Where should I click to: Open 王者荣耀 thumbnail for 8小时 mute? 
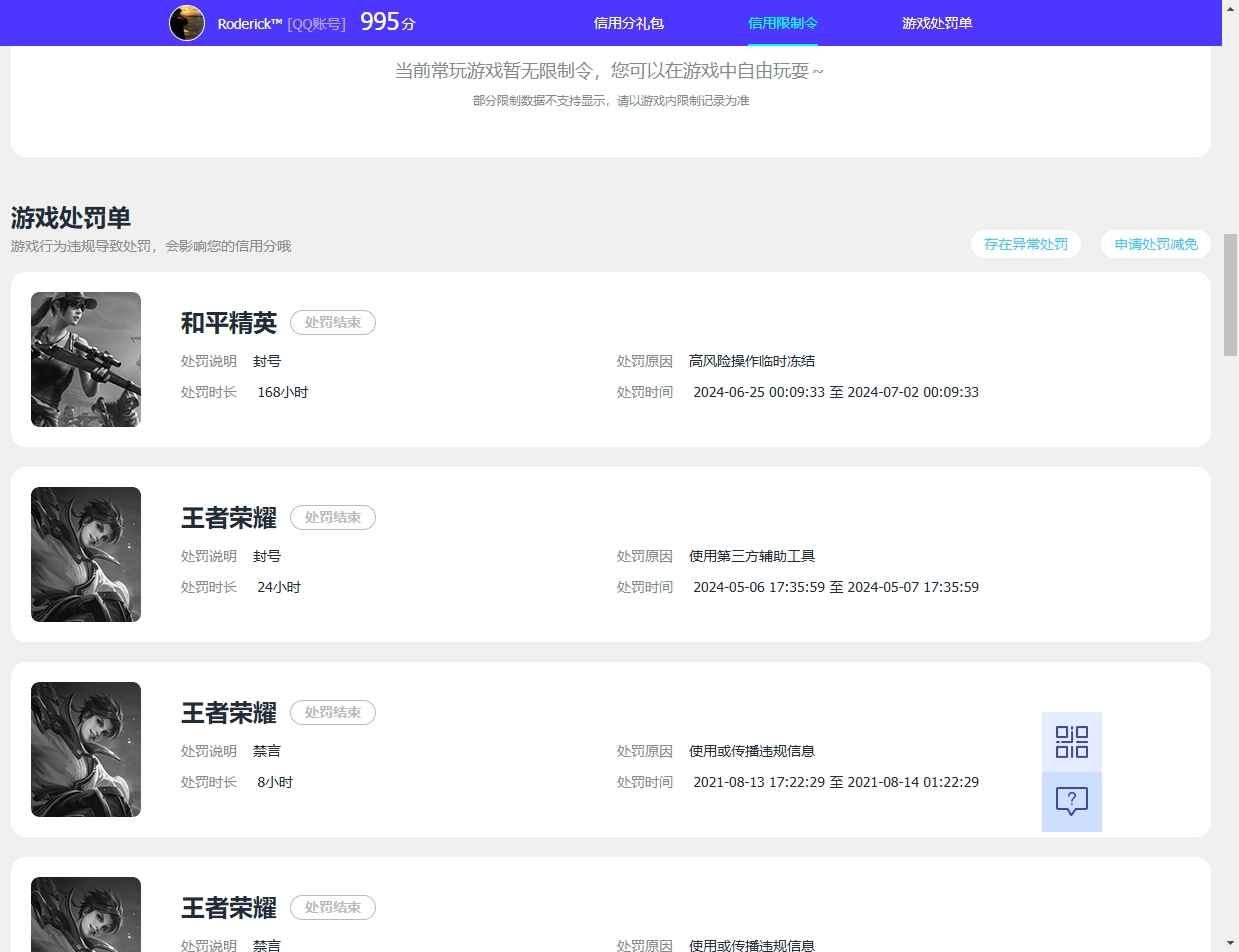[x=86, y=749]
